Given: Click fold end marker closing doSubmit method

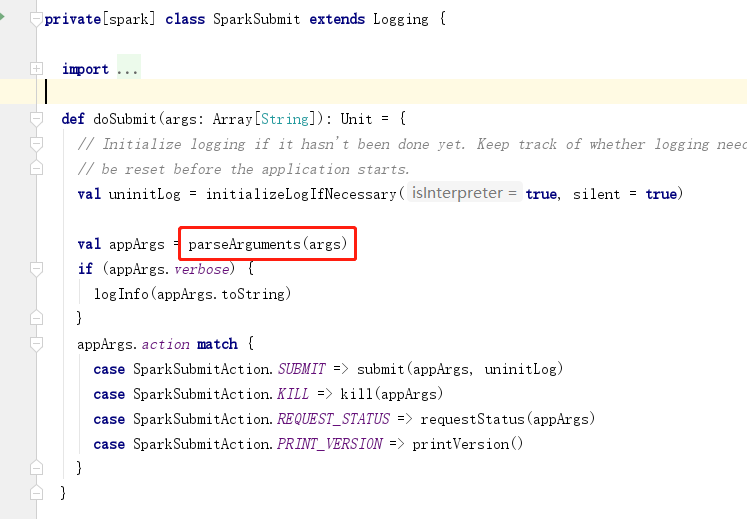Looking at the screenshot, I should click(36, 492).
